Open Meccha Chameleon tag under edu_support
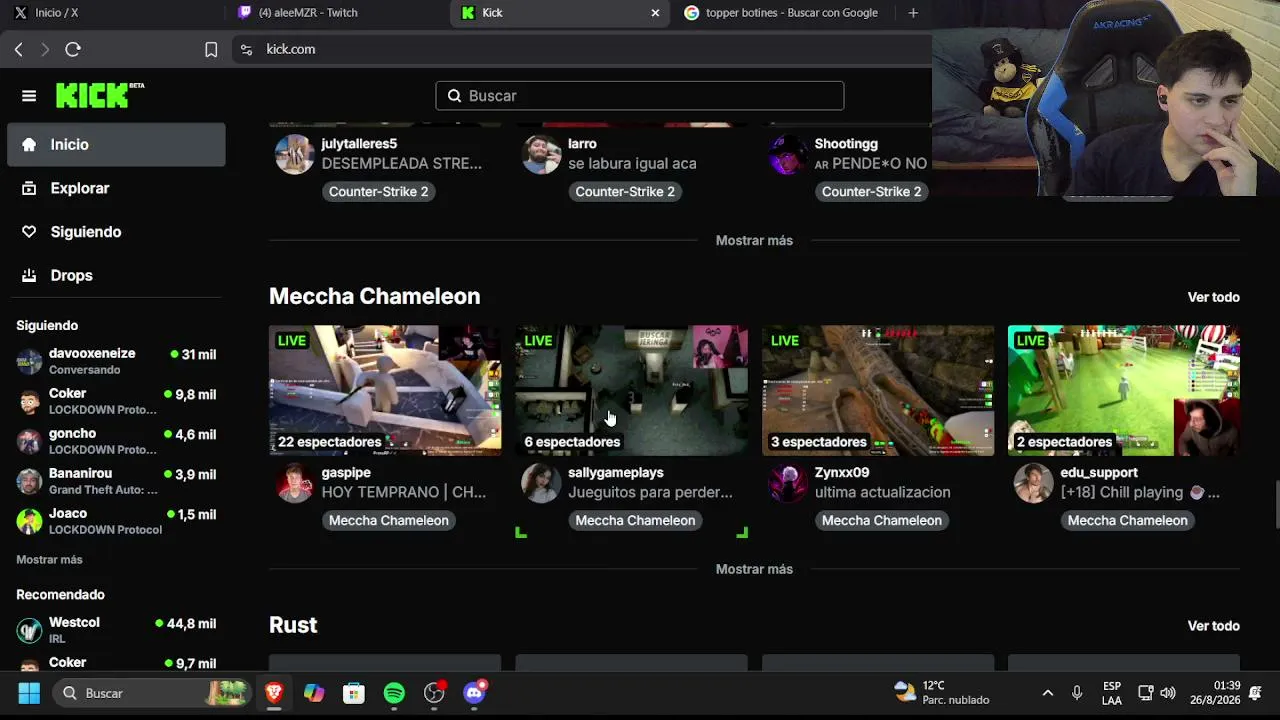Screen dimensions: 1280x720 click(x=1127, y=521)
